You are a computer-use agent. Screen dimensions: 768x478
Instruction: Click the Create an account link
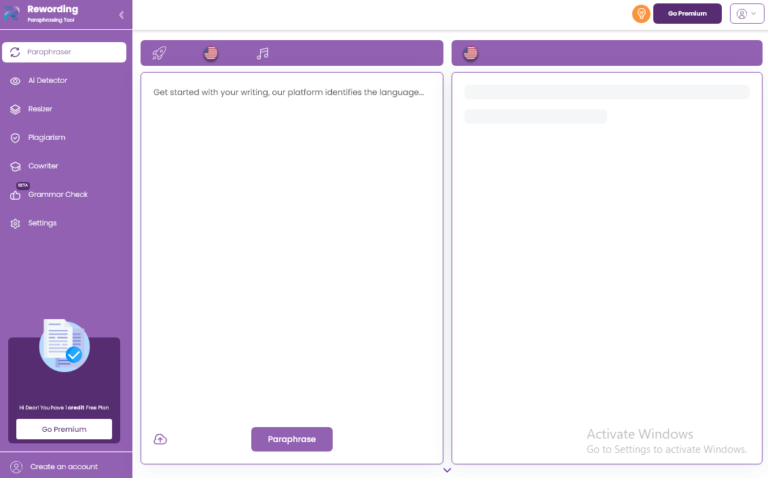coord(63,467)
